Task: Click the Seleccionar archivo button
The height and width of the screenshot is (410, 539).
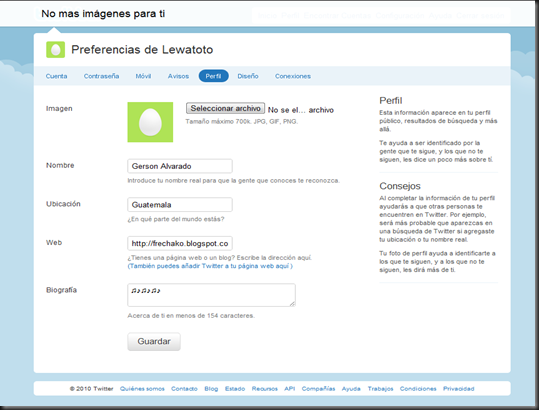Action: (x=226, y=108)
